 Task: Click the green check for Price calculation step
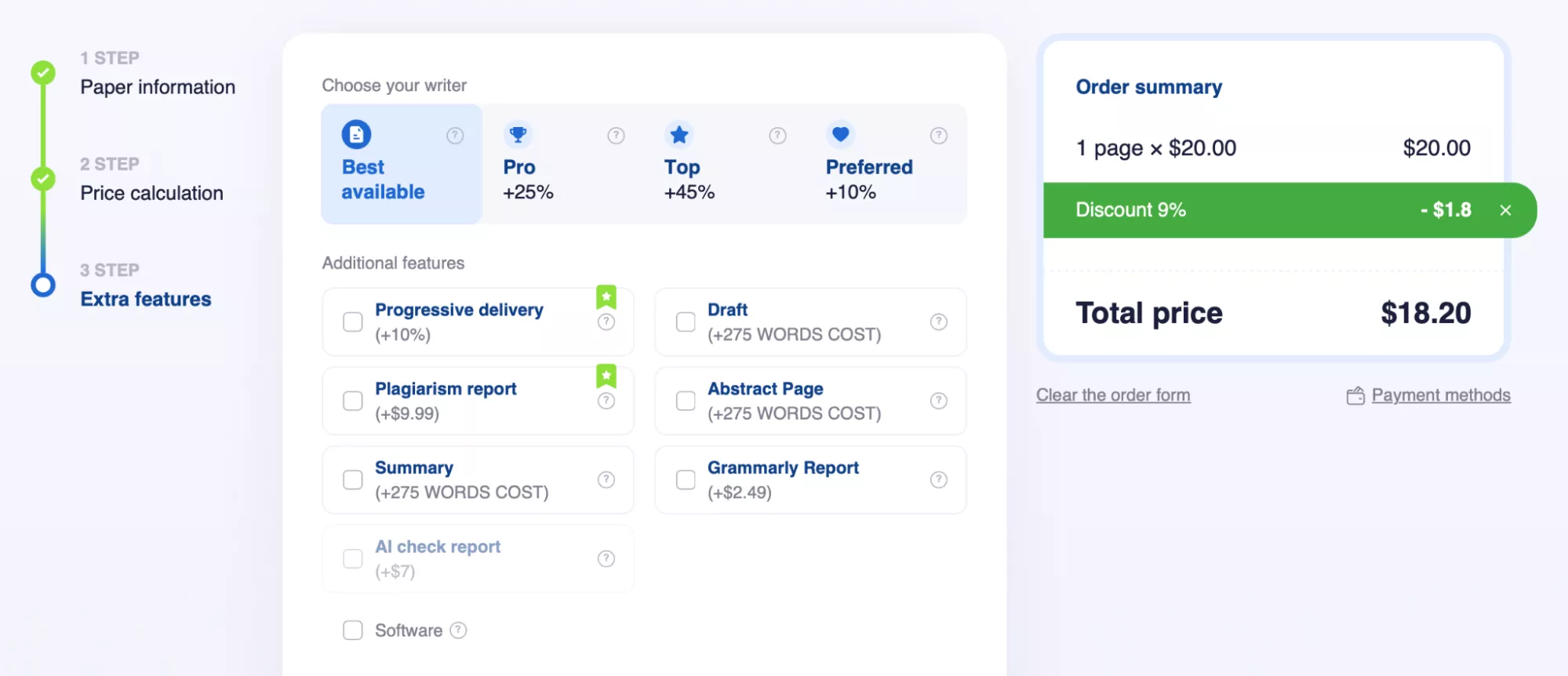pyautogui.click(x=43, y=179)
